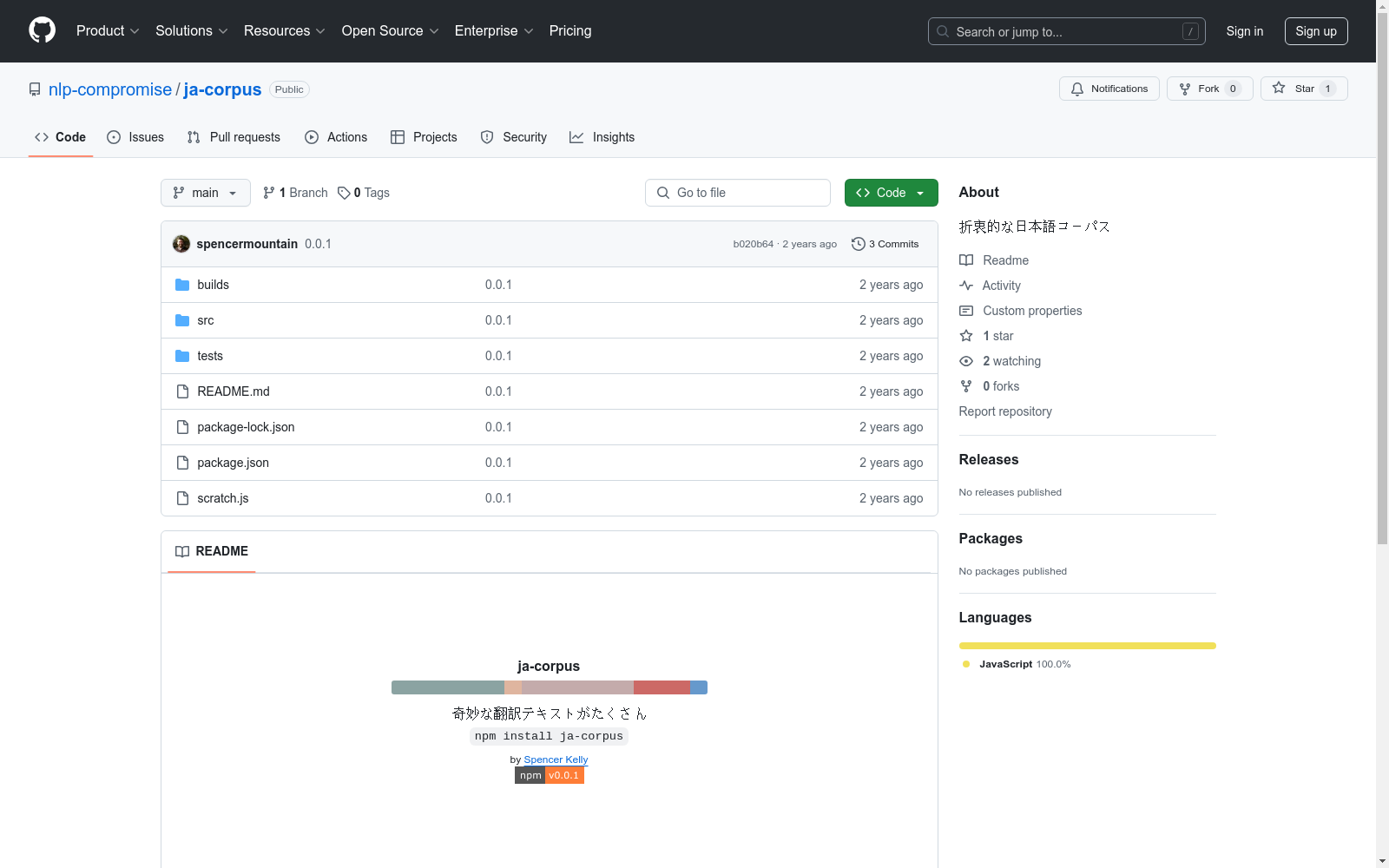Screen dimensions: 1389x868
Task: Click Sign in
Action: tap(1245, 31)
